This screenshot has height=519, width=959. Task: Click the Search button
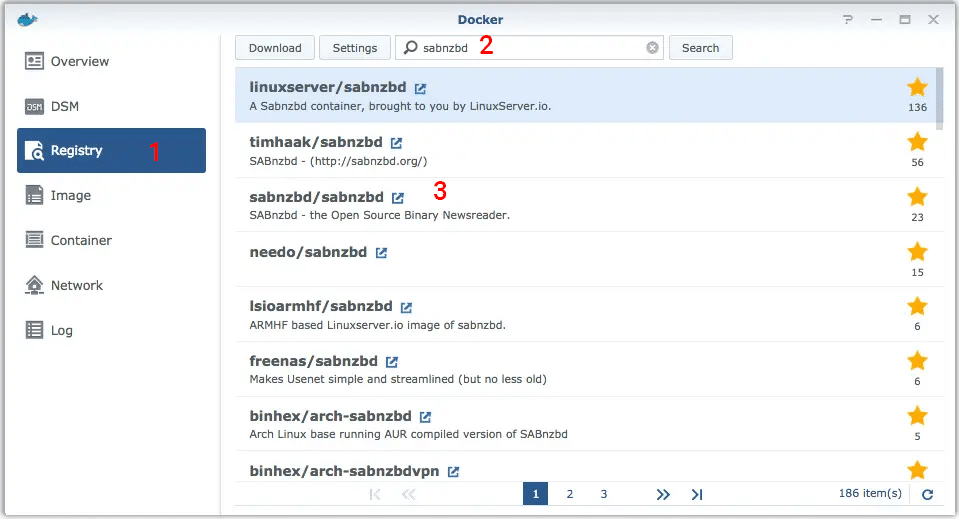[700, 48]
